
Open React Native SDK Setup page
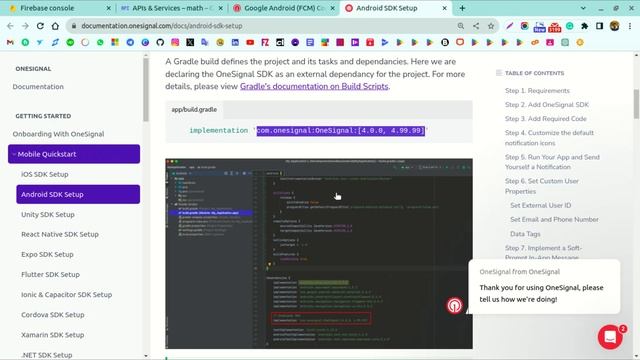pos(60,234)
